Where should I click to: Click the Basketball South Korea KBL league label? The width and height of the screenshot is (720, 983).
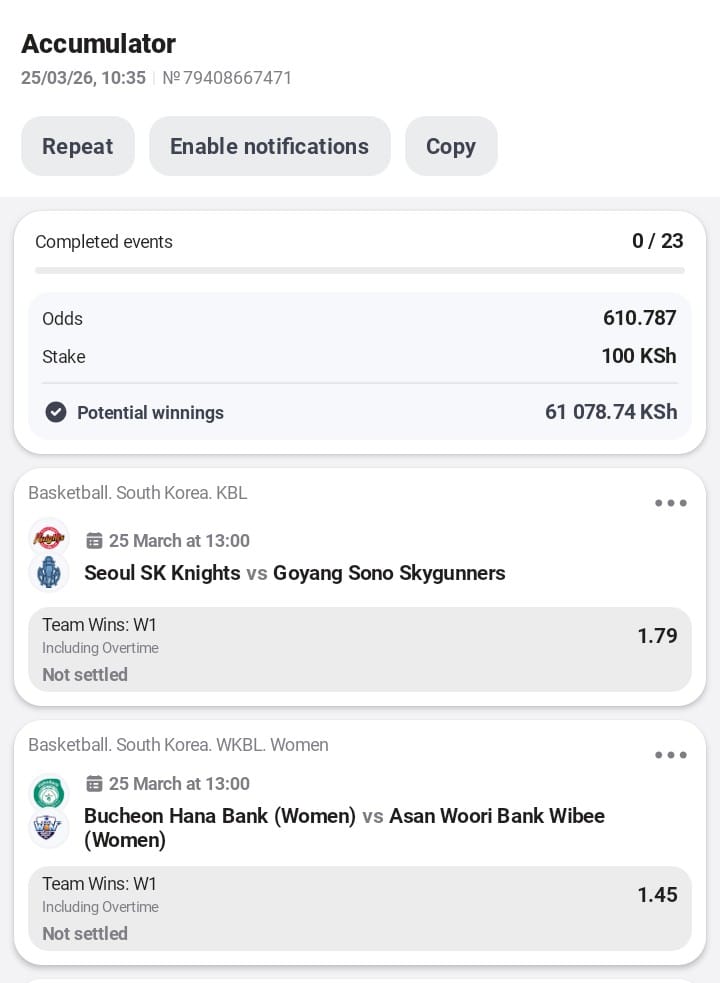pyautogui.click(x=137, y=493)
